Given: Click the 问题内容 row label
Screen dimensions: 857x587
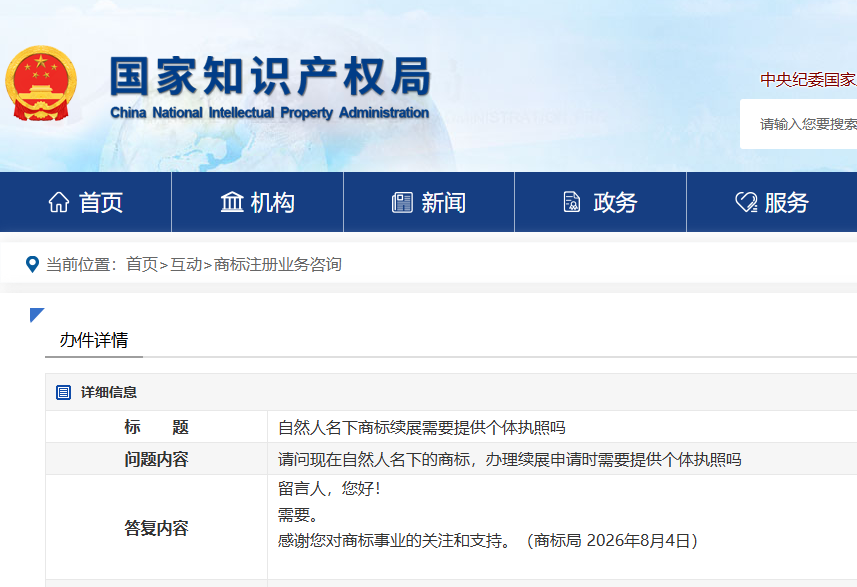Looking at the screenshot, I should click(x=156, y=459).
